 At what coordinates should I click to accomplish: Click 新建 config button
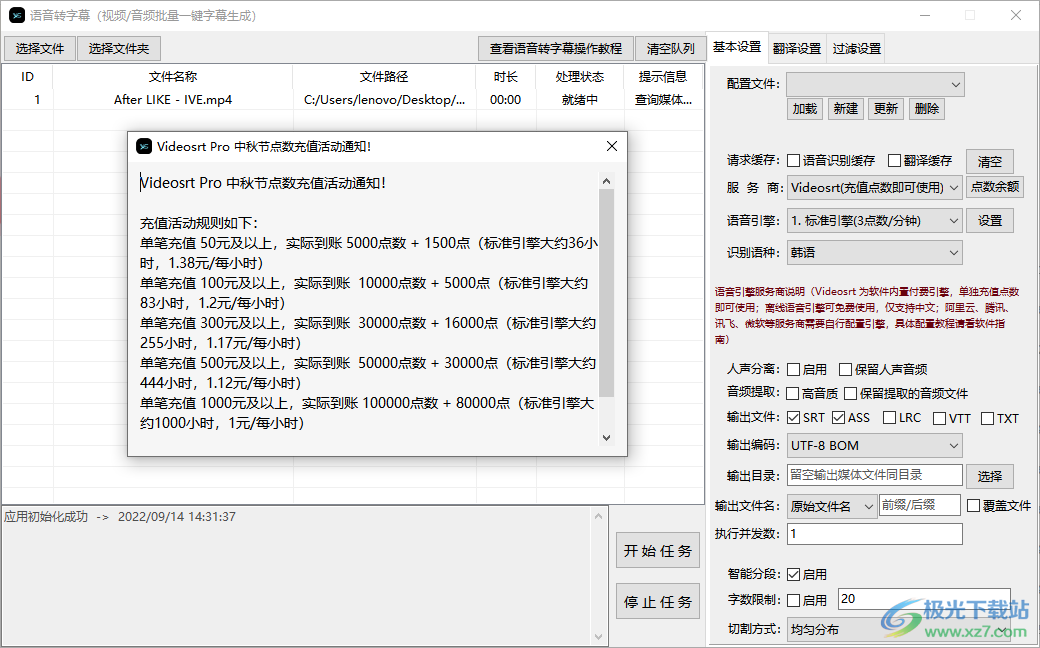click(846, 109)
